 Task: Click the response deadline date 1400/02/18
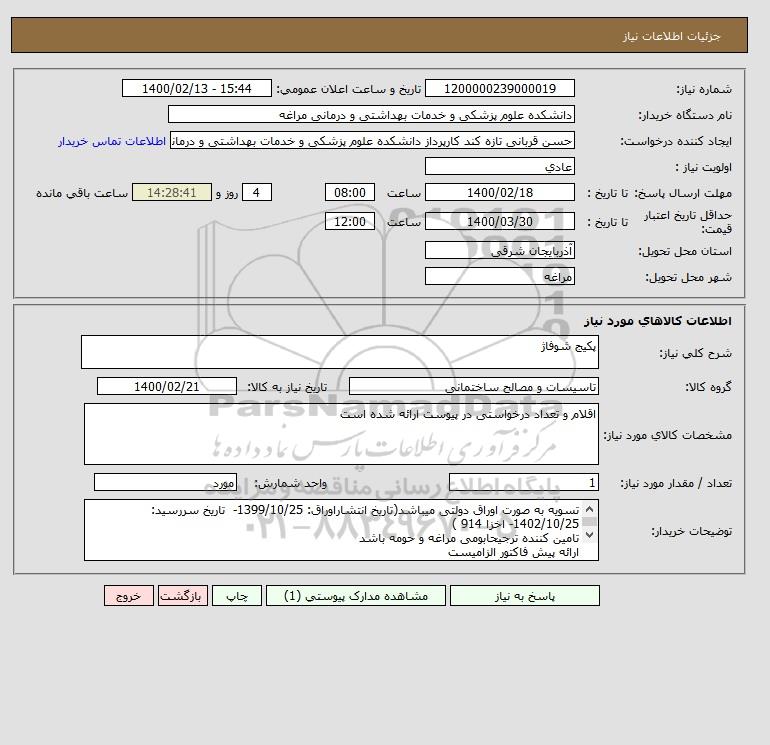pos(499,193)
